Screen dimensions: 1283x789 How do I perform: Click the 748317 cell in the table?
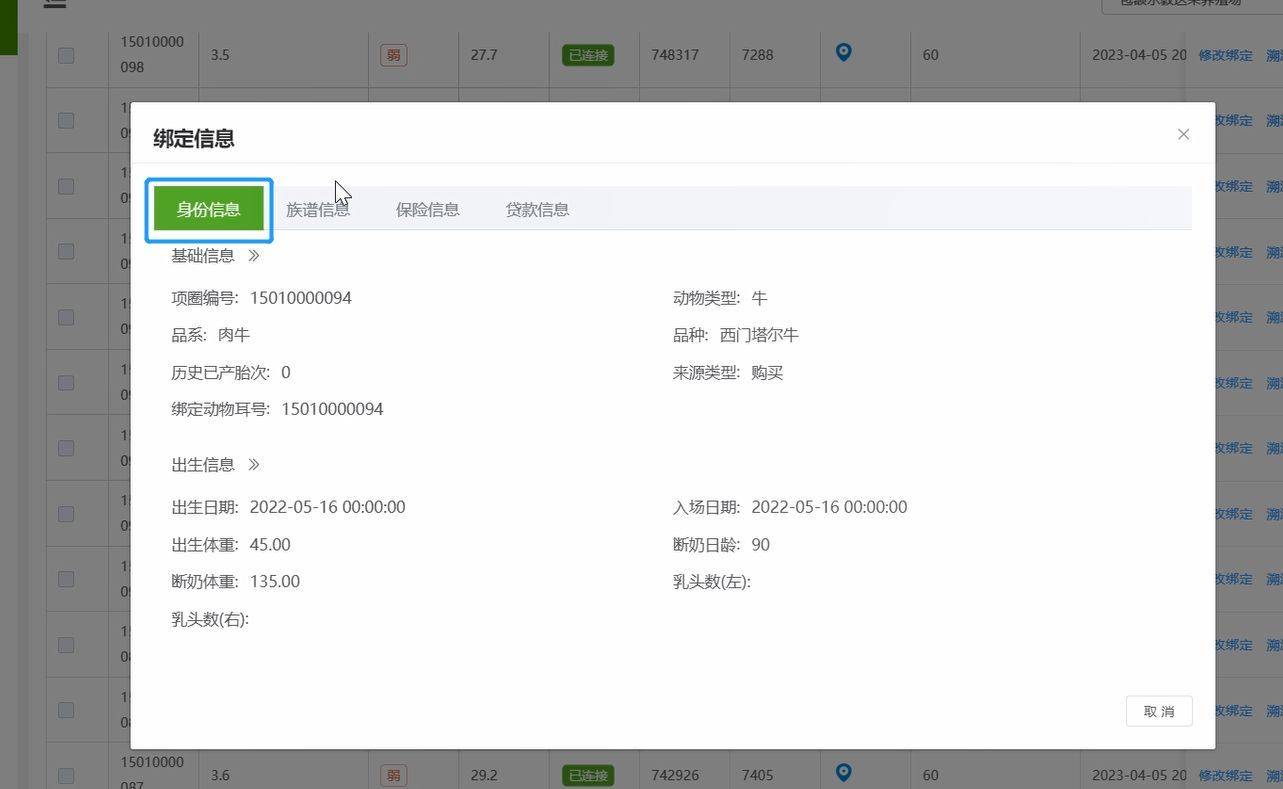click(x=675, y=55)
